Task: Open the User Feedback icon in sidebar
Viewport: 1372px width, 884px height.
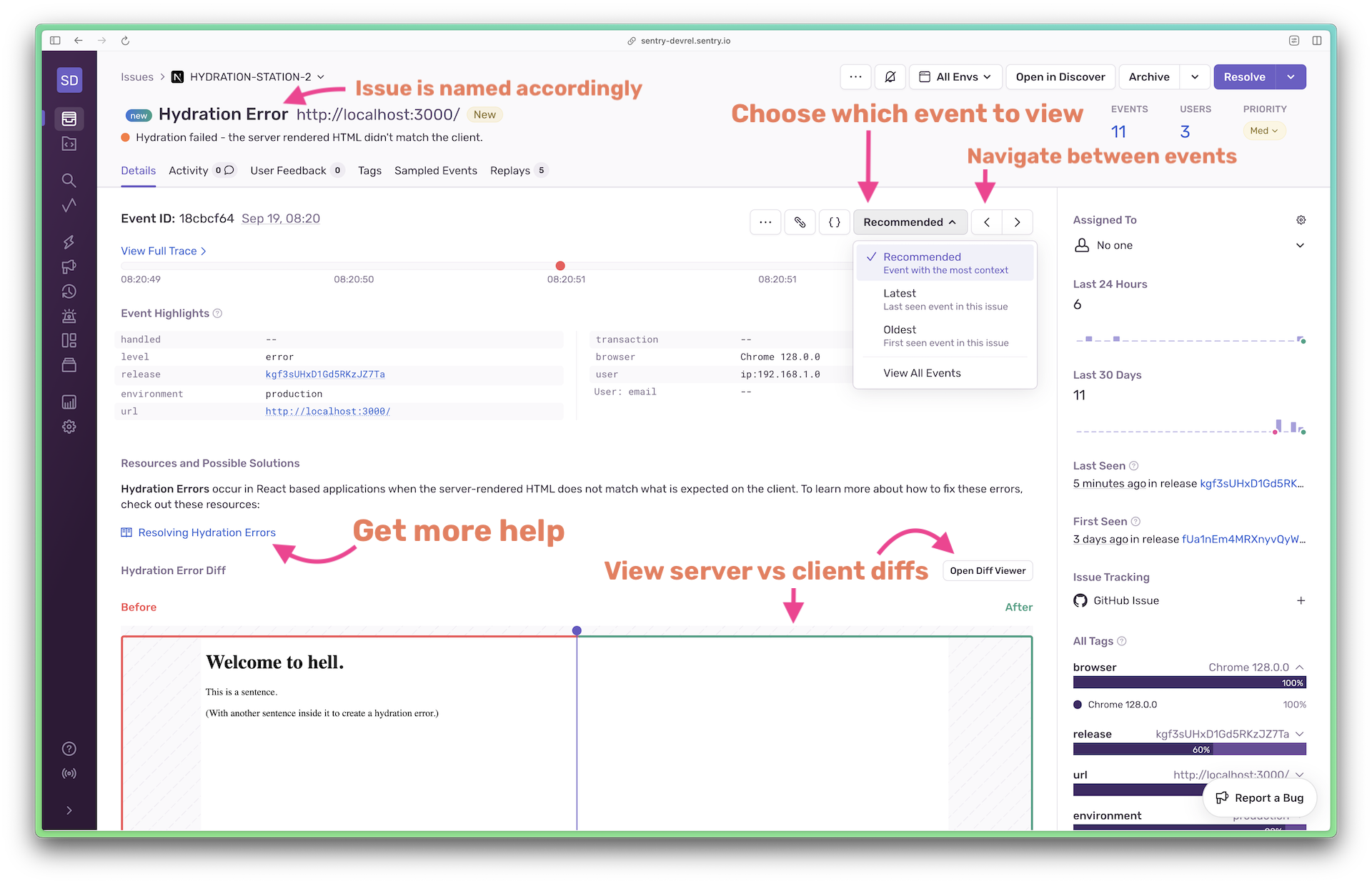Action: pos(69,265)
